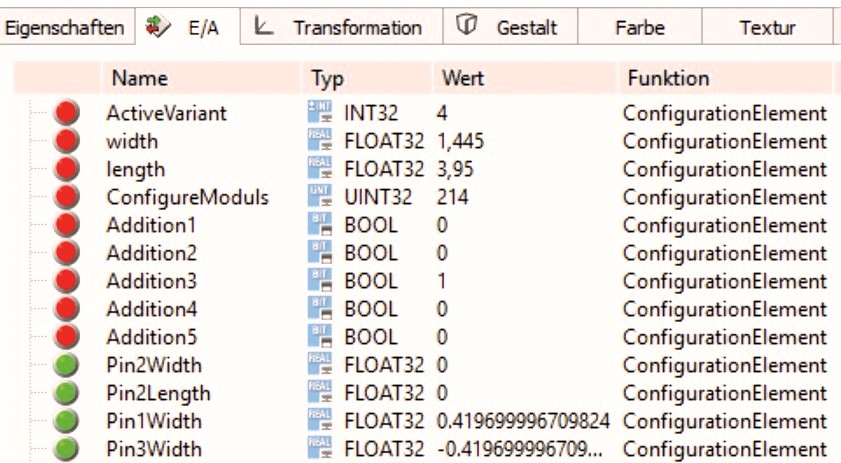Go to the Eigenschaften tab
Image resolution: width=841 pixels, height=463 pixels.
[x=65, y=27]
